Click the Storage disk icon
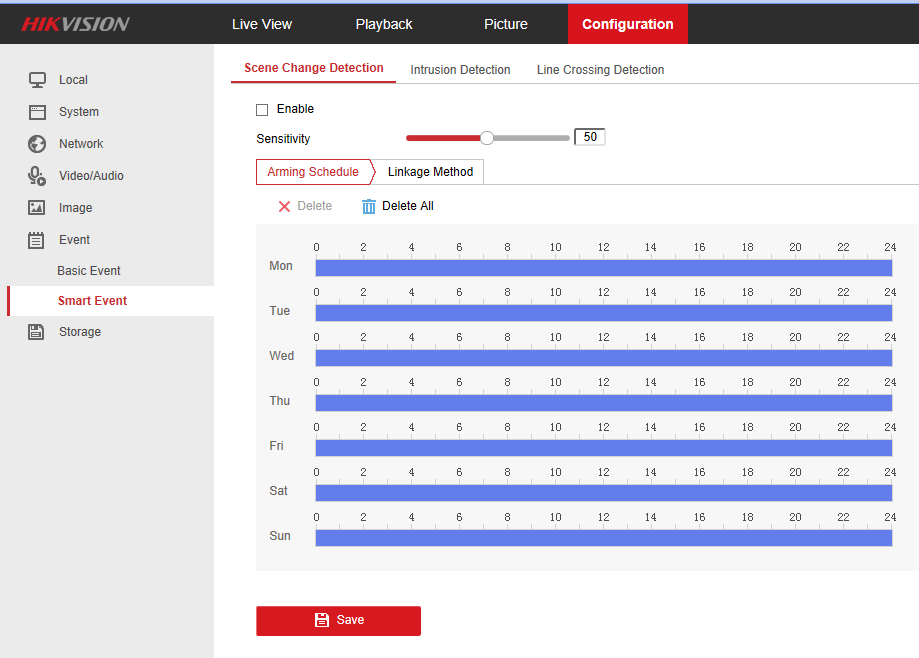The height and width of the screenshot is (658, 919). (37, 332)
